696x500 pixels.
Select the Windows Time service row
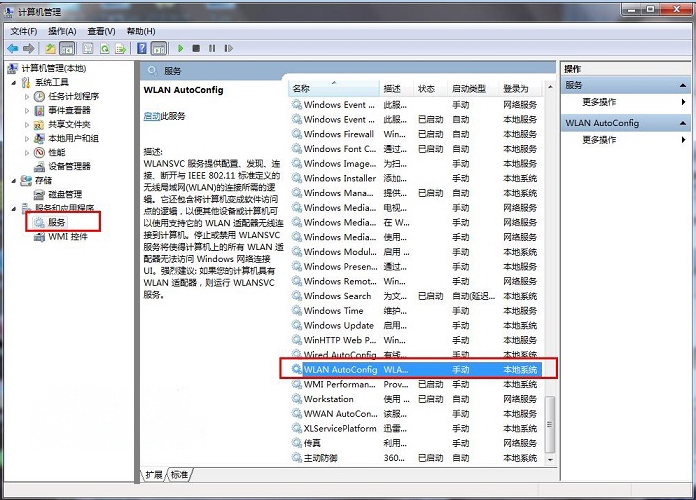[416, 311]
